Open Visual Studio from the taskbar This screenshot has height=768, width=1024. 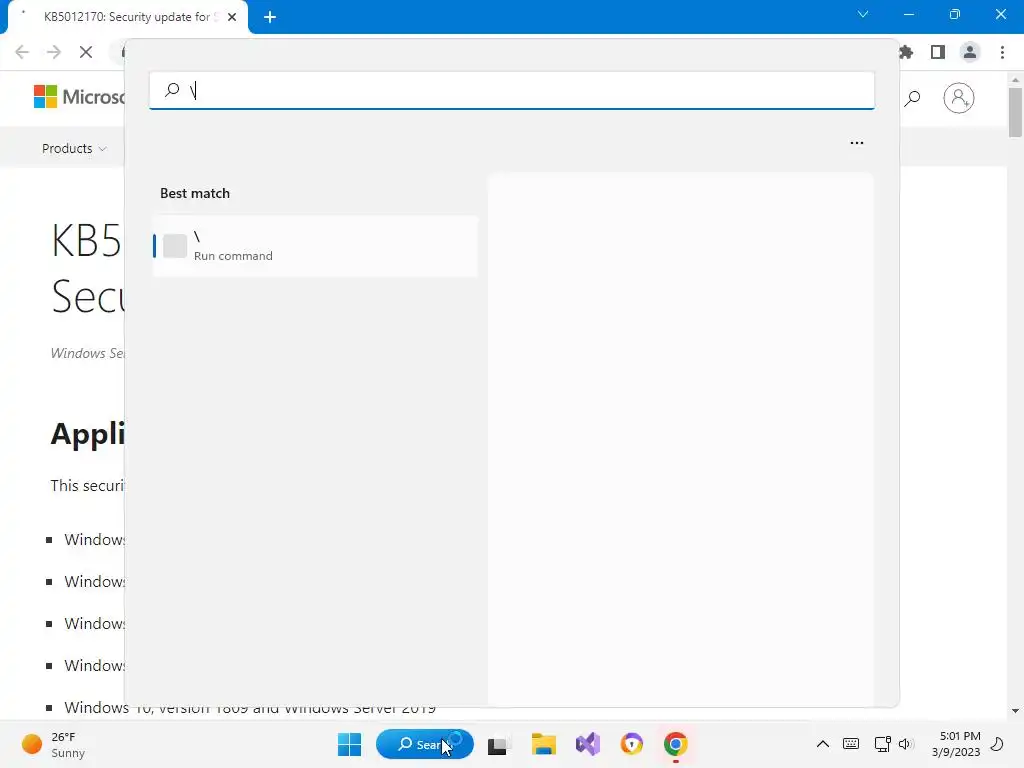pyautogui.click(x=588, y=744)
